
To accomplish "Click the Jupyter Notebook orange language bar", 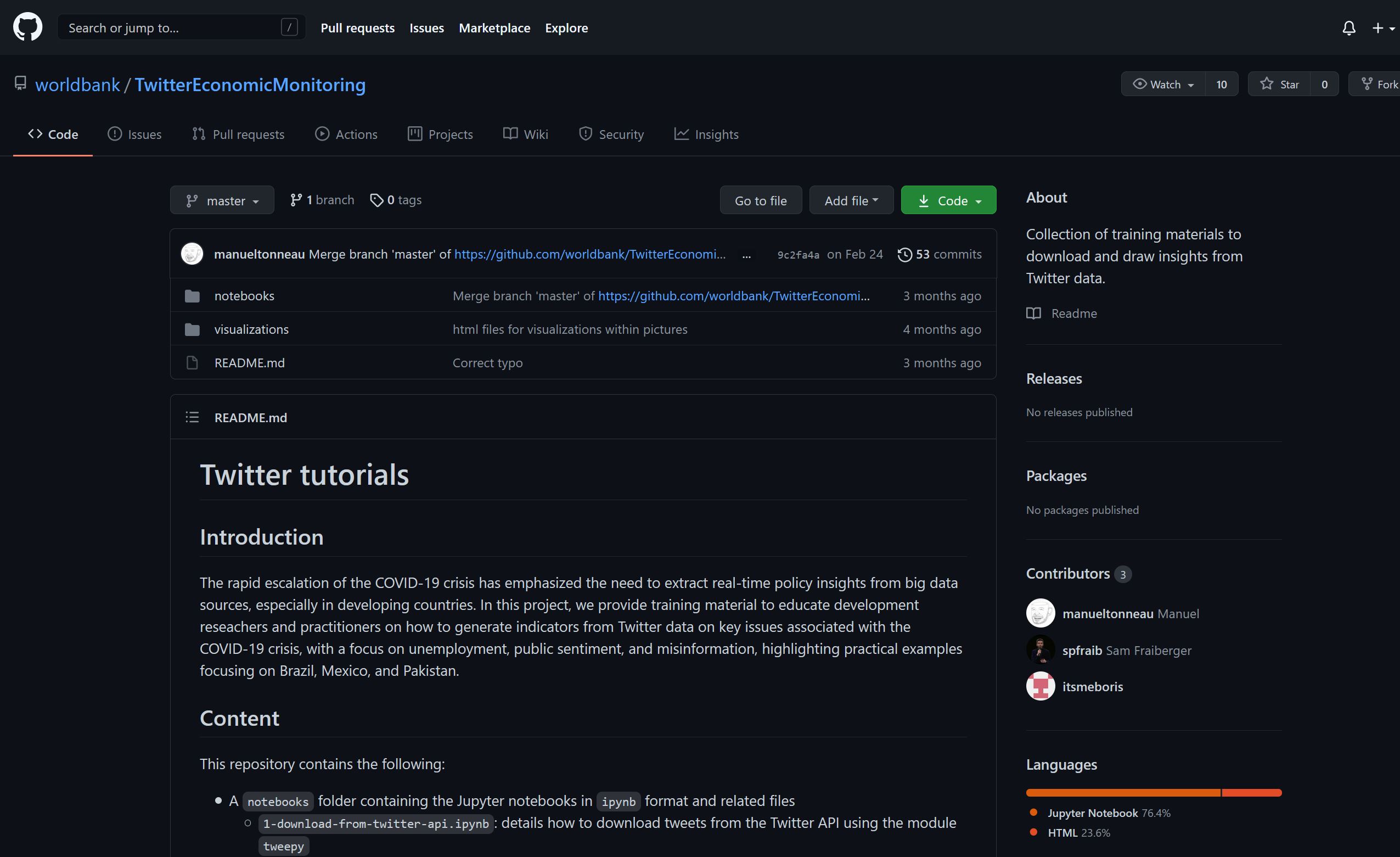I will [x=1122, y=793].
